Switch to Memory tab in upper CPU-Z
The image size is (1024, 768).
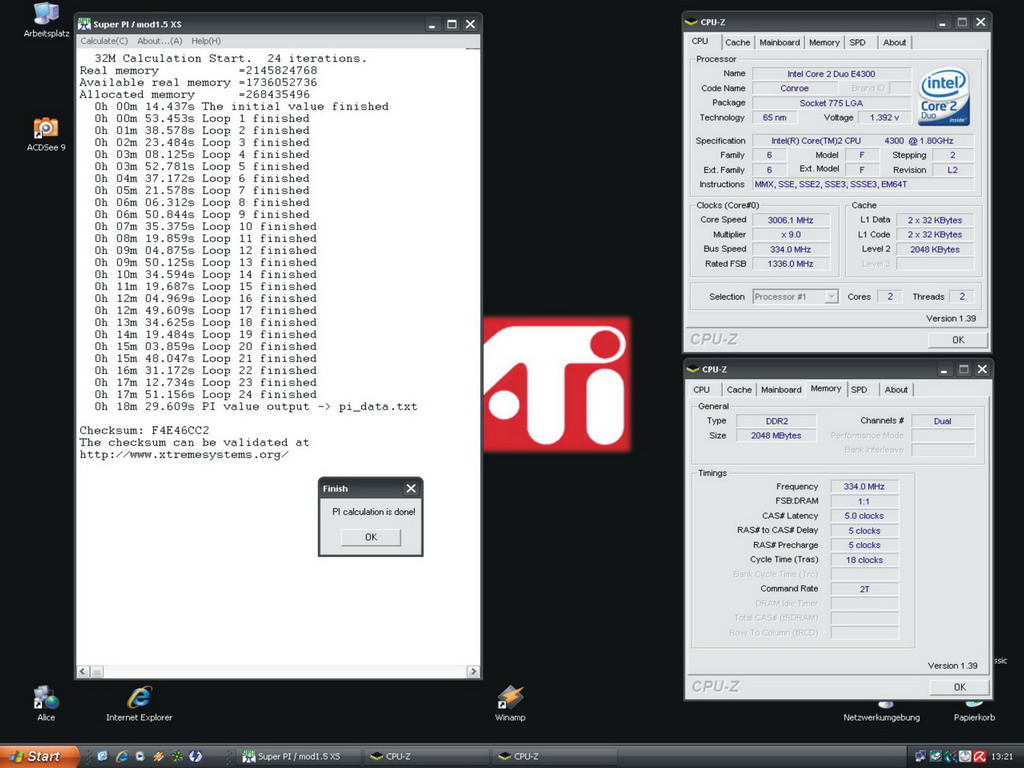pos(824,42)
